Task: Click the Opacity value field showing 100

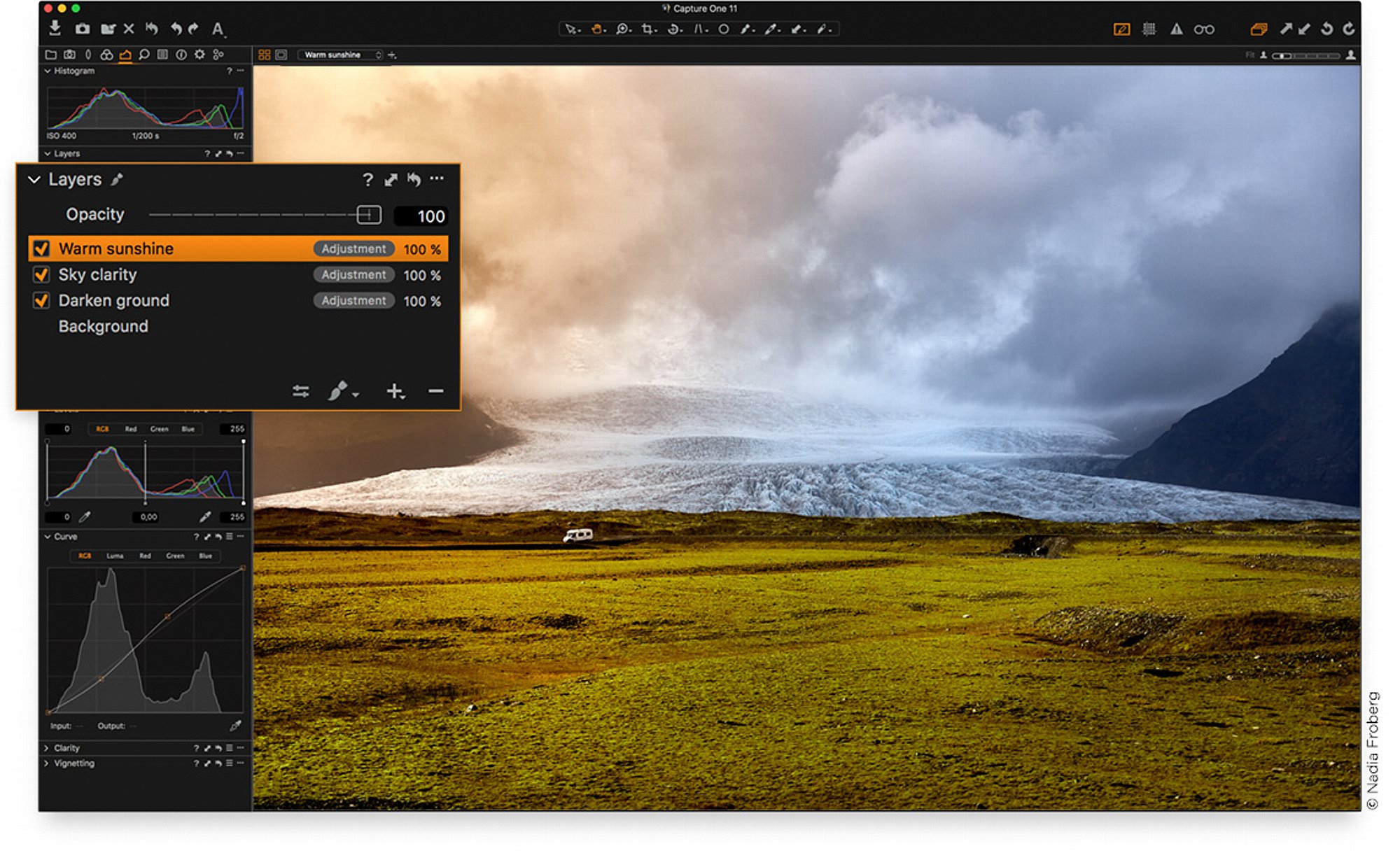Action: [x=421, y=216]
